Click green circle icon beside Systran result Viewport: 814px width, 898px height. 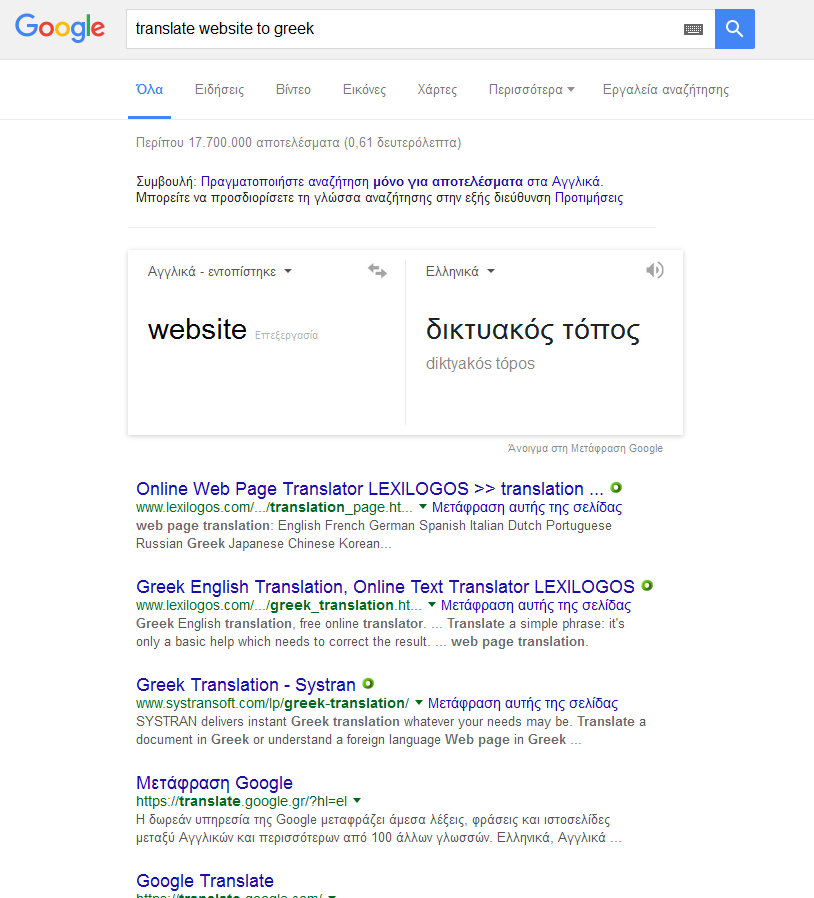[368, 684]
